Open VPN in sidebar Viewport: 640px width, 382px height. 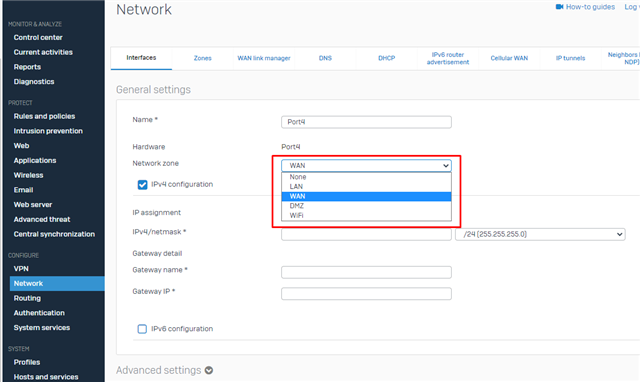point(21,269)
